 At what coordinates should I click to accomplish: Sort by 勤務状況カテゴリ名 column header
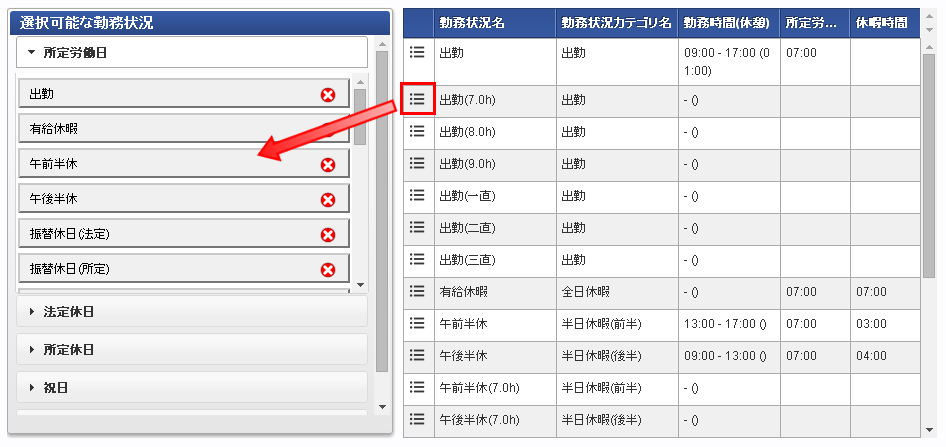tap(617, 23)
